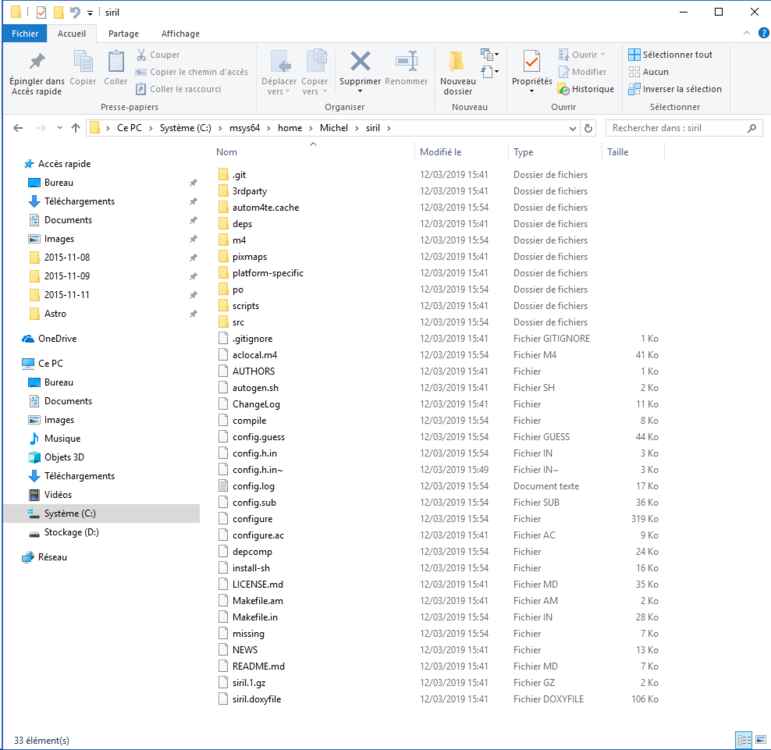Click Coller le raccourci
771x750 pixels.
[x=178, y=89]
